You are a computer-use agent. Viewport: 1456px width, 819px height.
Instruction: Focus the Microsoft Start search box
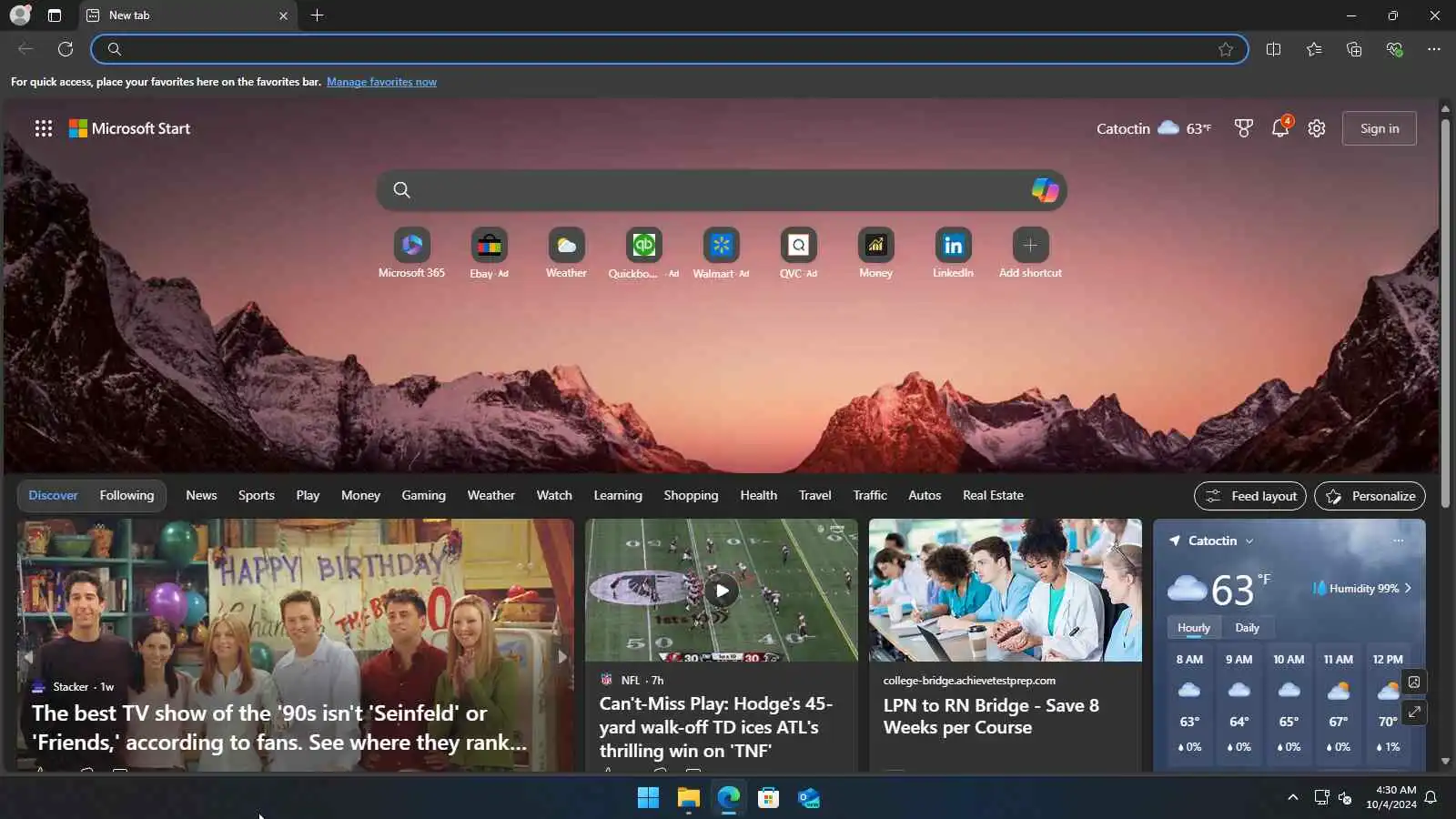coord(721,189)
